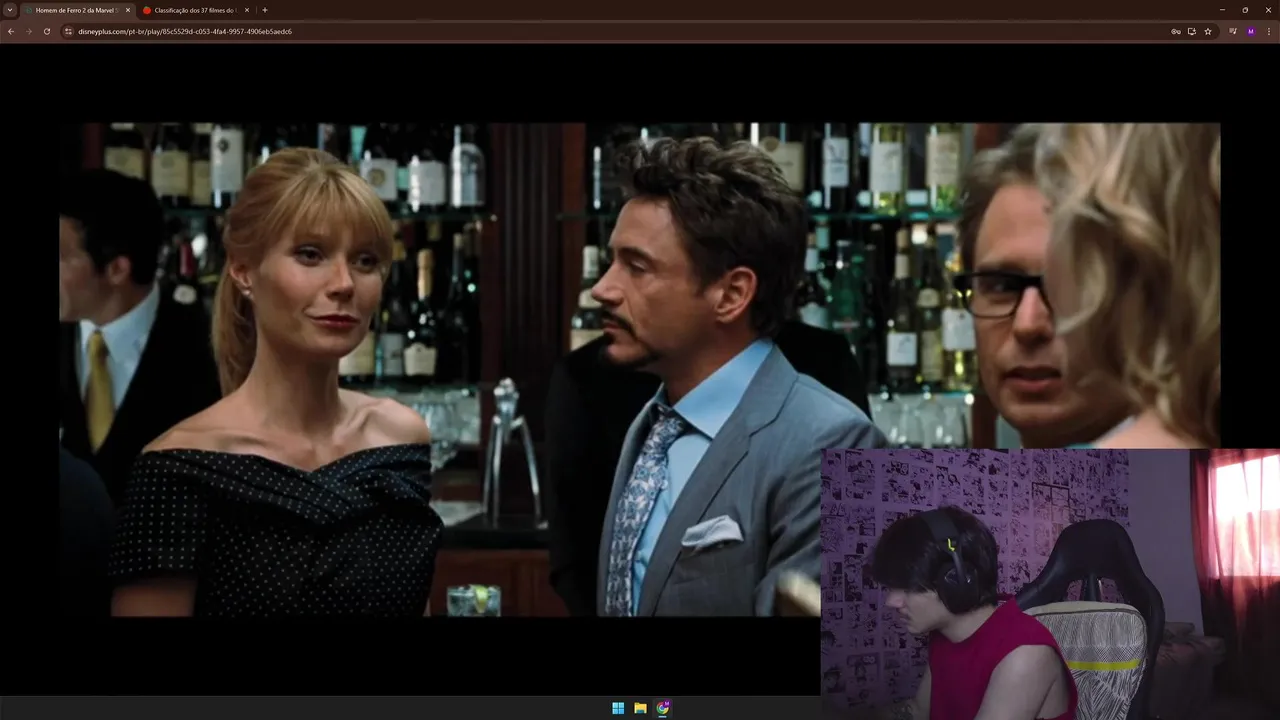Open a new browser tab
This screenshot has height=720, width=1280.
coord(265,10)
